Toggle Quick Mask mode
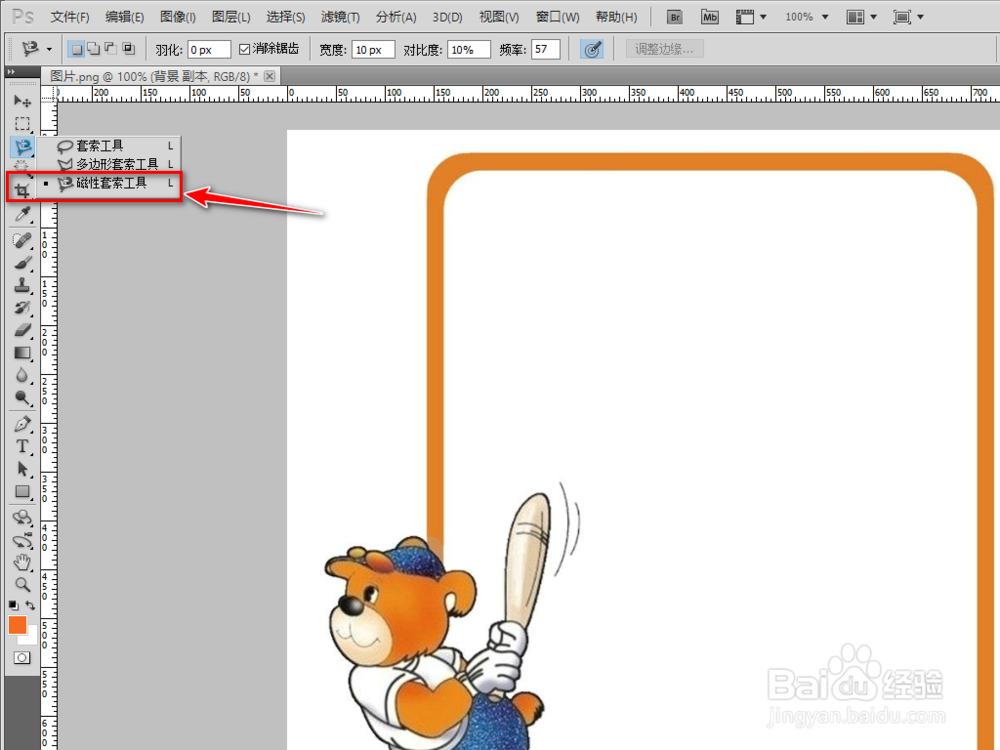Image resolution: width=1000 pixels, height=750 pixels. point(22,658)
